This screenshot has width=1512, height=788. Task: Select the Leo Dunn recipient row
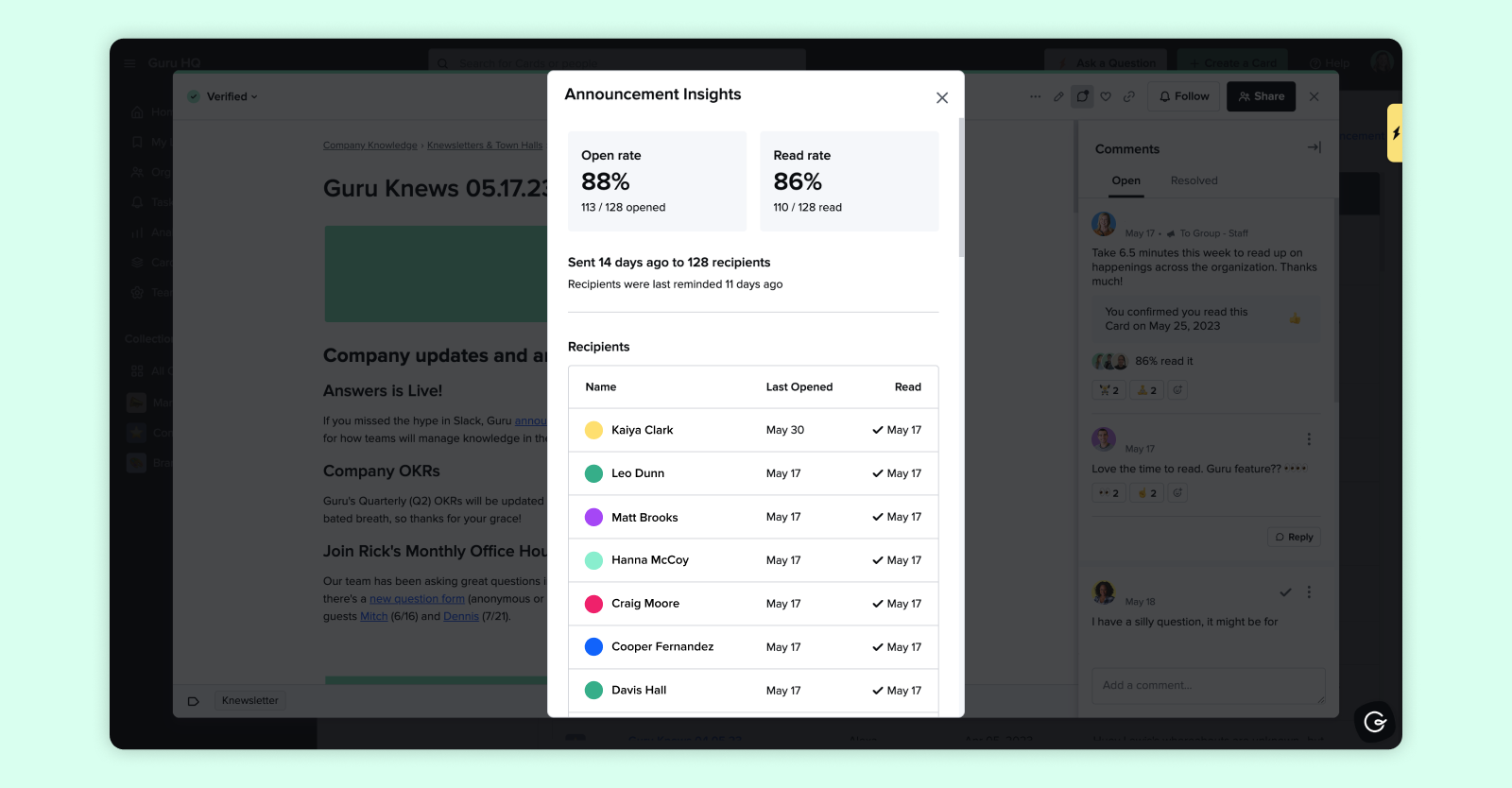click(753, 473)
